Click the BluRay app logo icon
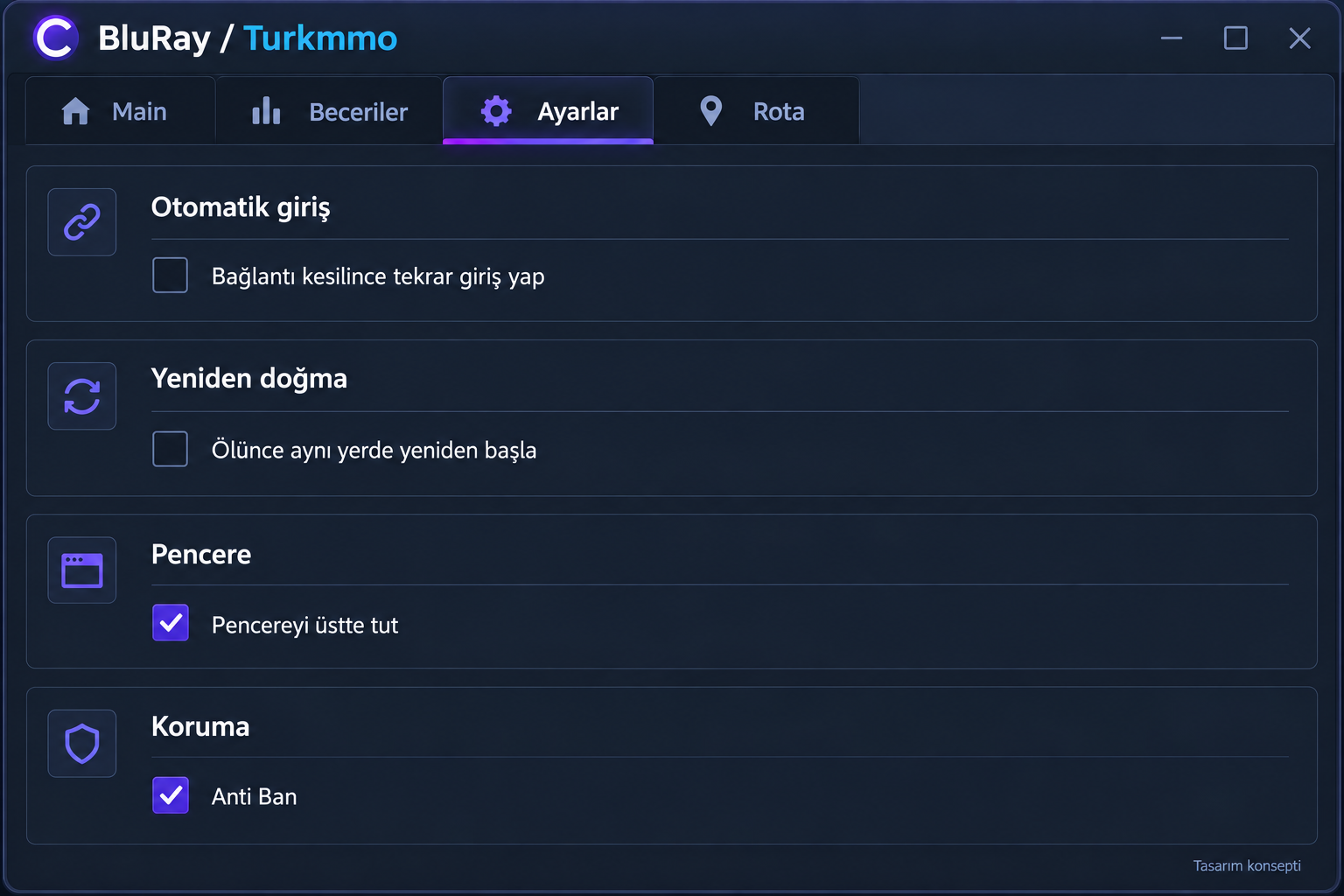The height and width of the screenshot is (896, 1344). (x=55, y=38)
